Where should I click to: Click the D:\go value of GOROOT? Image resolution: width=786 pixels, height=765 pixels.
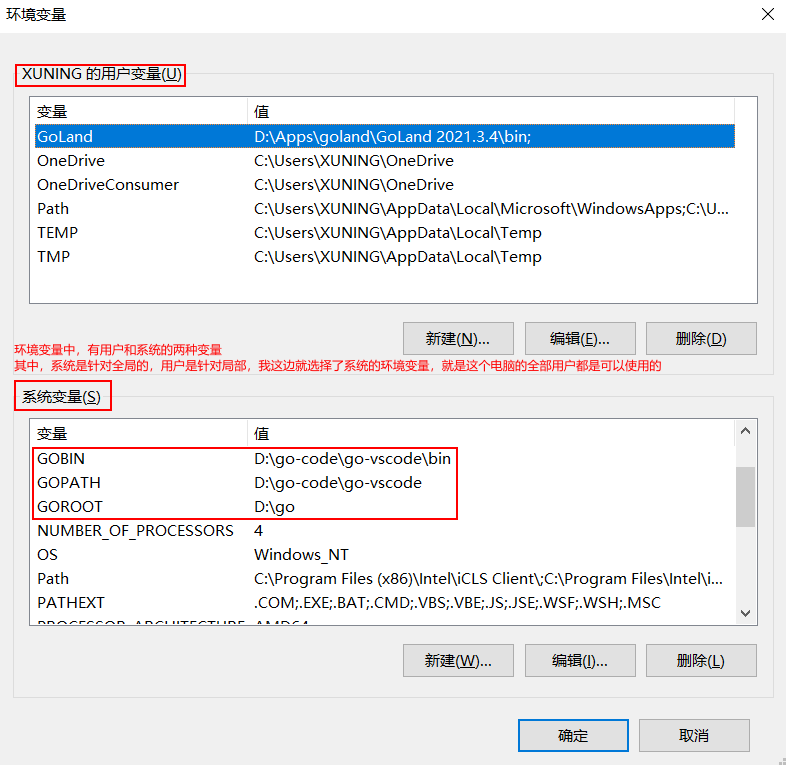pyautogui.click(x=274, y=507)
